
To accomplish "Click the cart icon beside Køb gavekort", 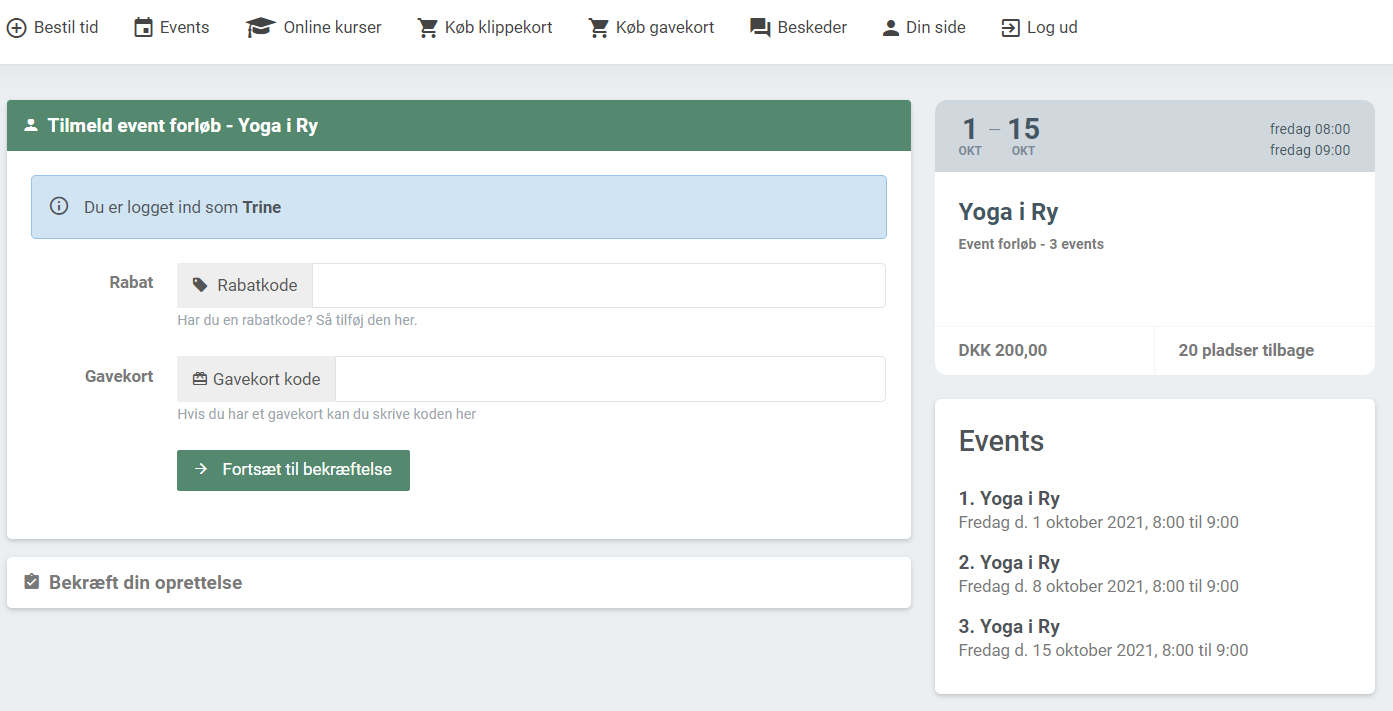I will tap(599, 28).
